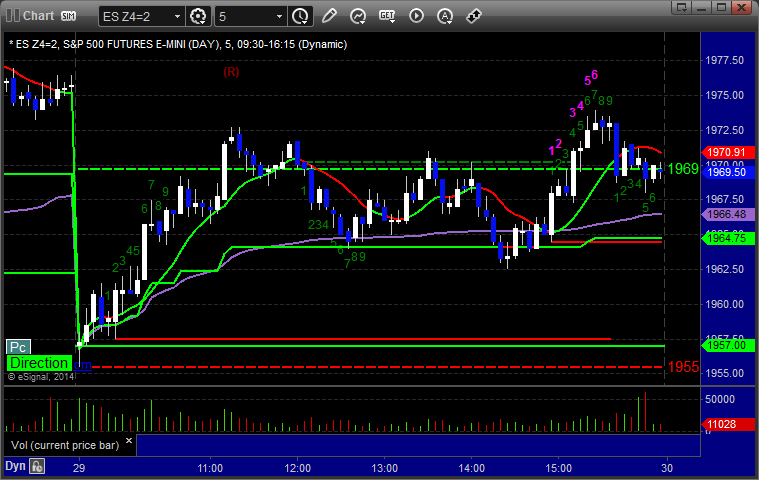The width and height of the screenshot is (759, 480).
Task: Open the GET tools menu
Action: tap(387, 16)
